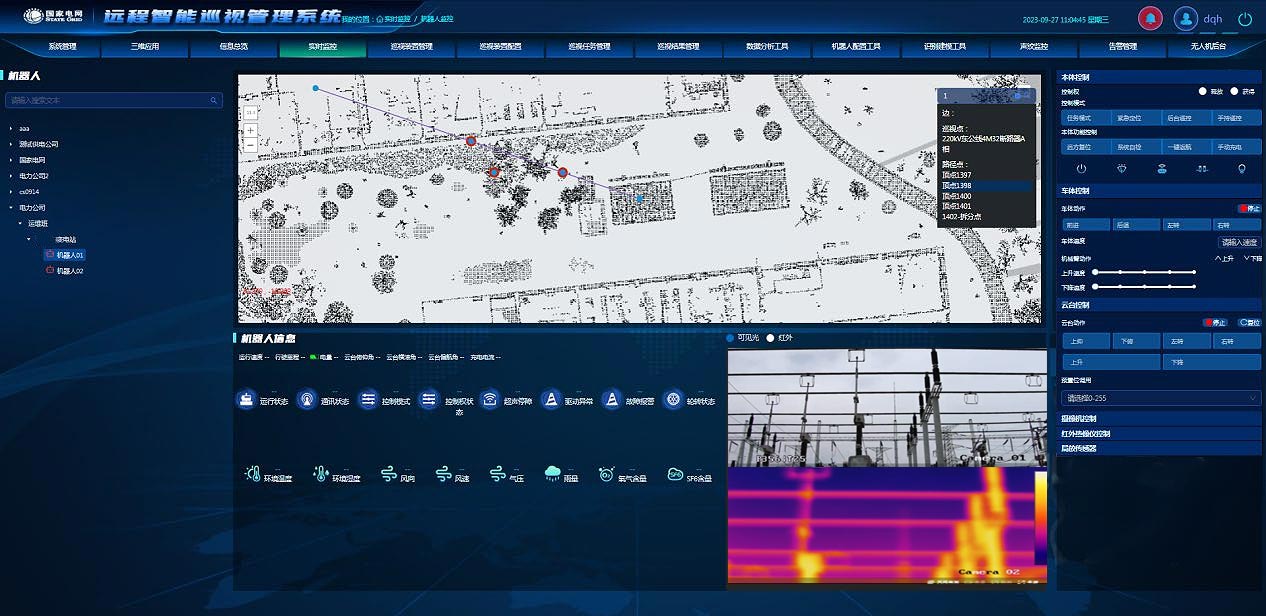
Task: Select the 获得 control-right radio button
Action: coord(1235,91)
